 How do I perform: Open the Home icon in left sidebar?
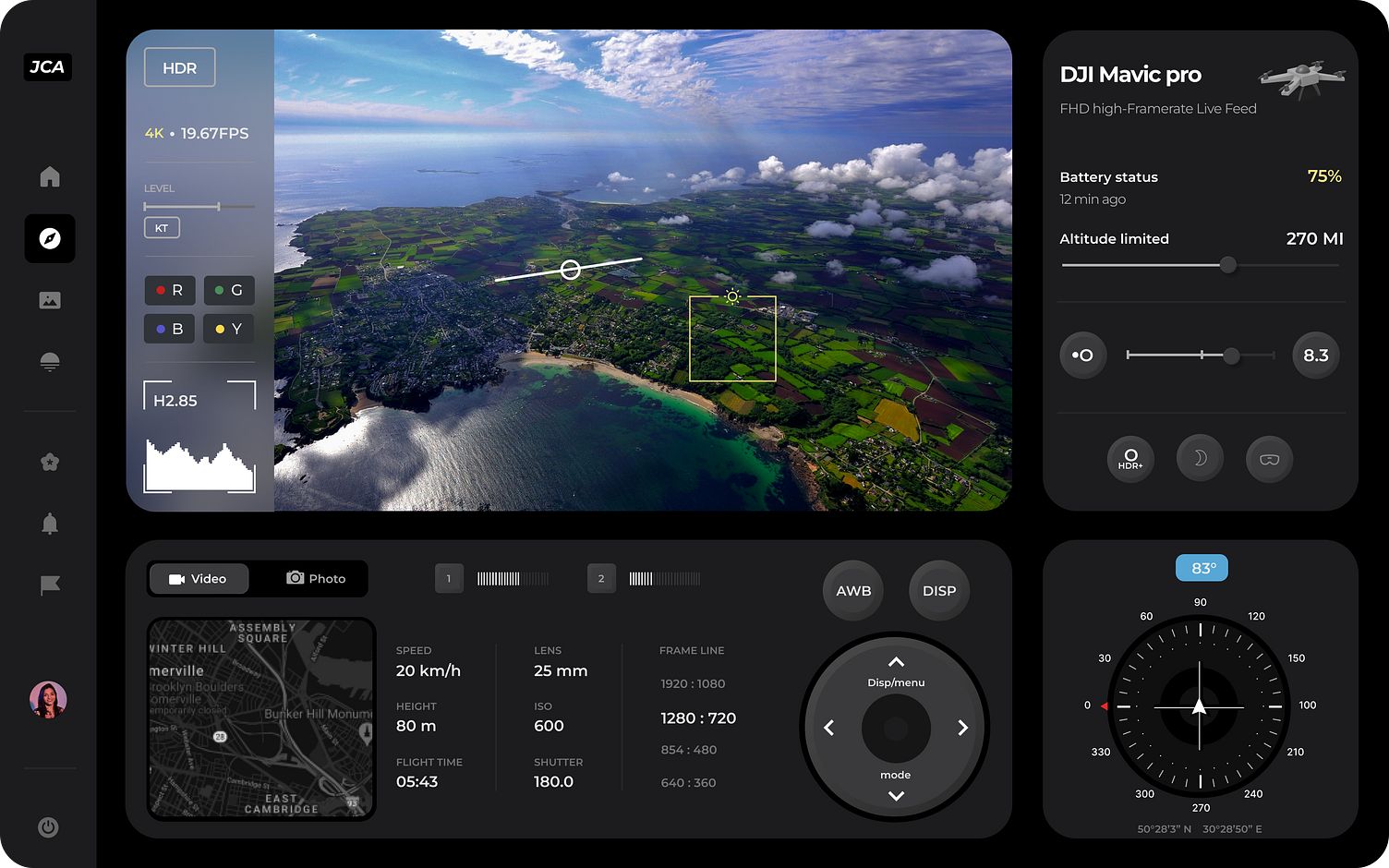(x=49, y=176)
